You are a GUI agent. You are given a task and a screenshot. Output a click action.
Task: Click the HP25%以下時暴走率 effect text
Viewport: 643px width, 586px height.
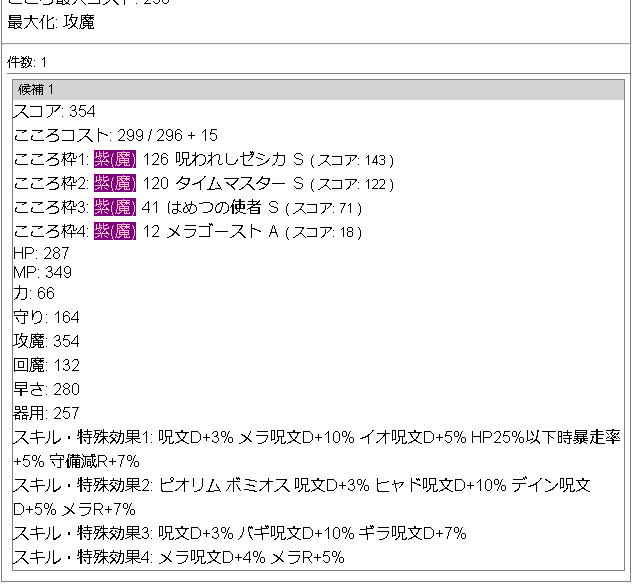click(546, 437)
